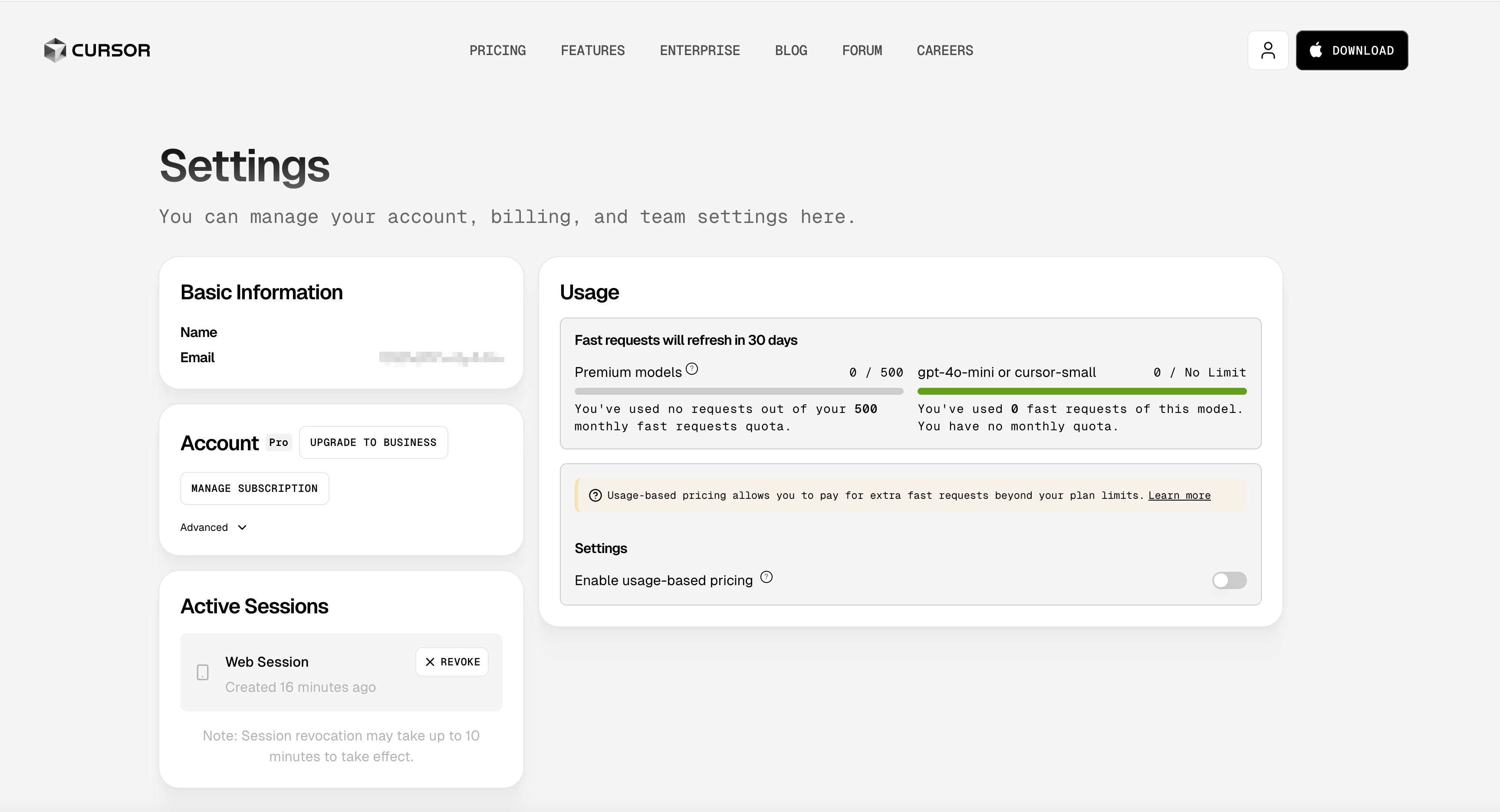Click the Cursor cube logo icon
The width and height of the screenshot is (1500, 812).
(x=55, y=50)
